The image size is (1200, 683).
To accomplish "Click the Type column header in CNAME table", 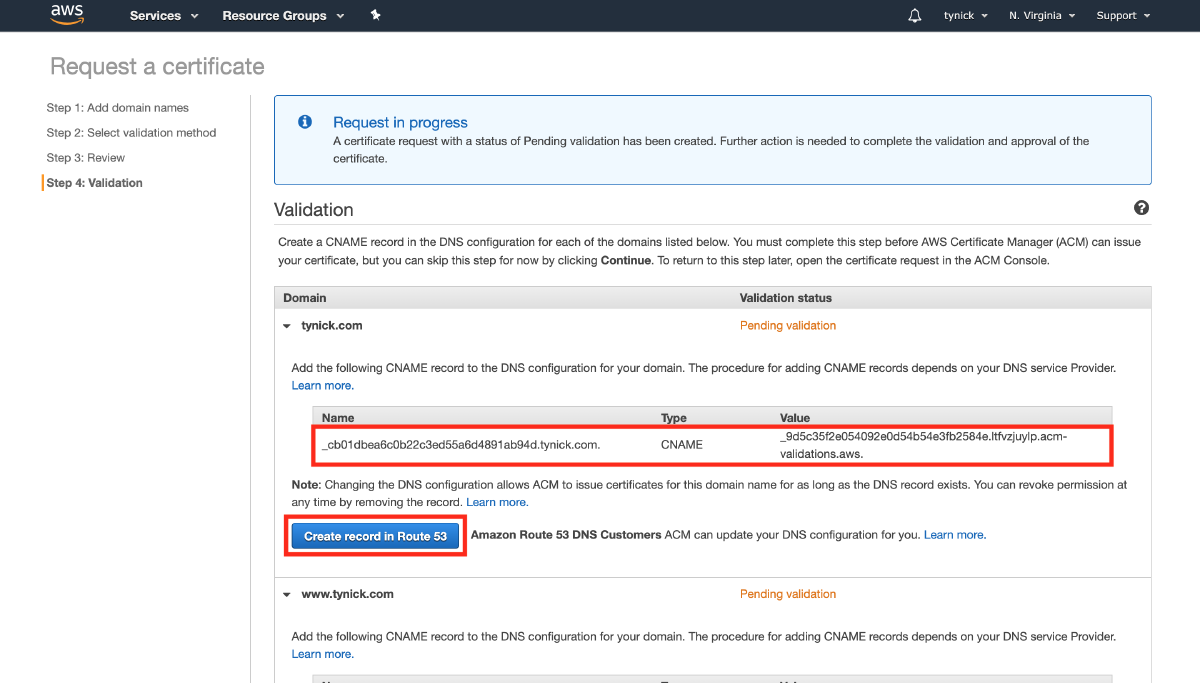I will tap(674, 418).
